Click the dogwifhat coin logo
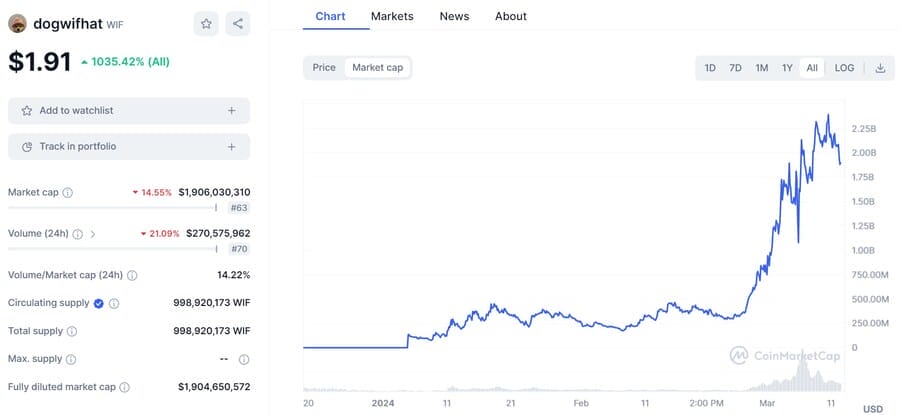The height and width of the screenshot is (415, 900). (17, 23)
